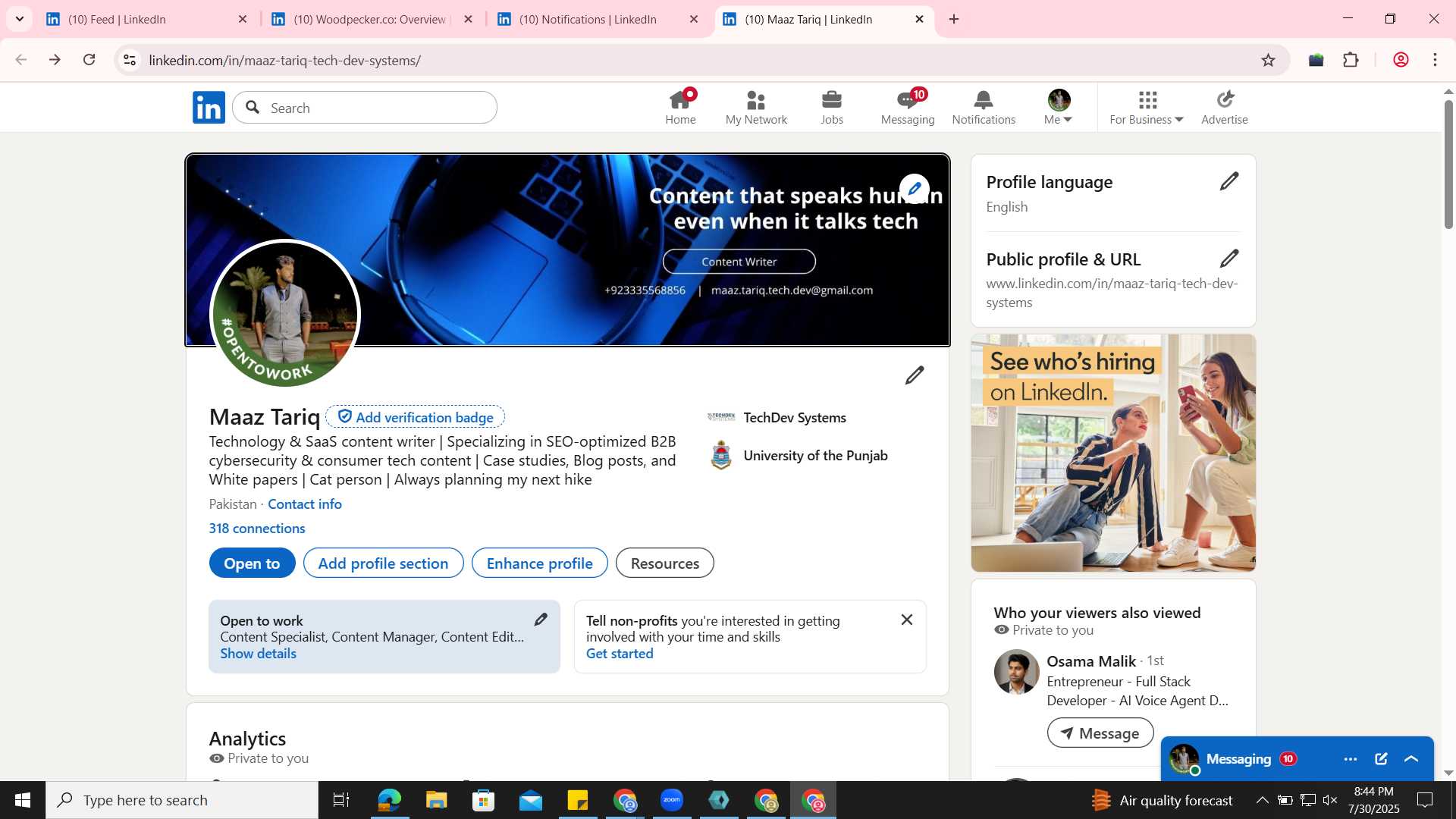Open Messaging from top navigation
1456x819 pixels.
(908, 107)
